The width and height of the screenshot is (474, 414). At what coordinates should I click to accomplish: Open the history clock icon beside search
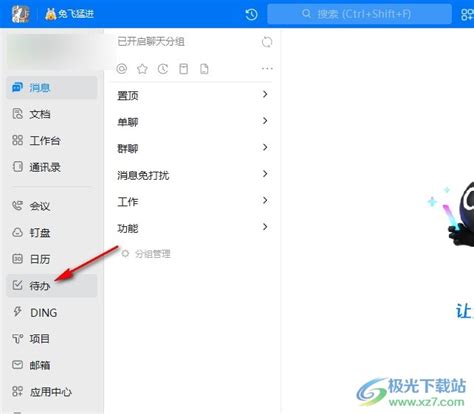tap(251, 14)
